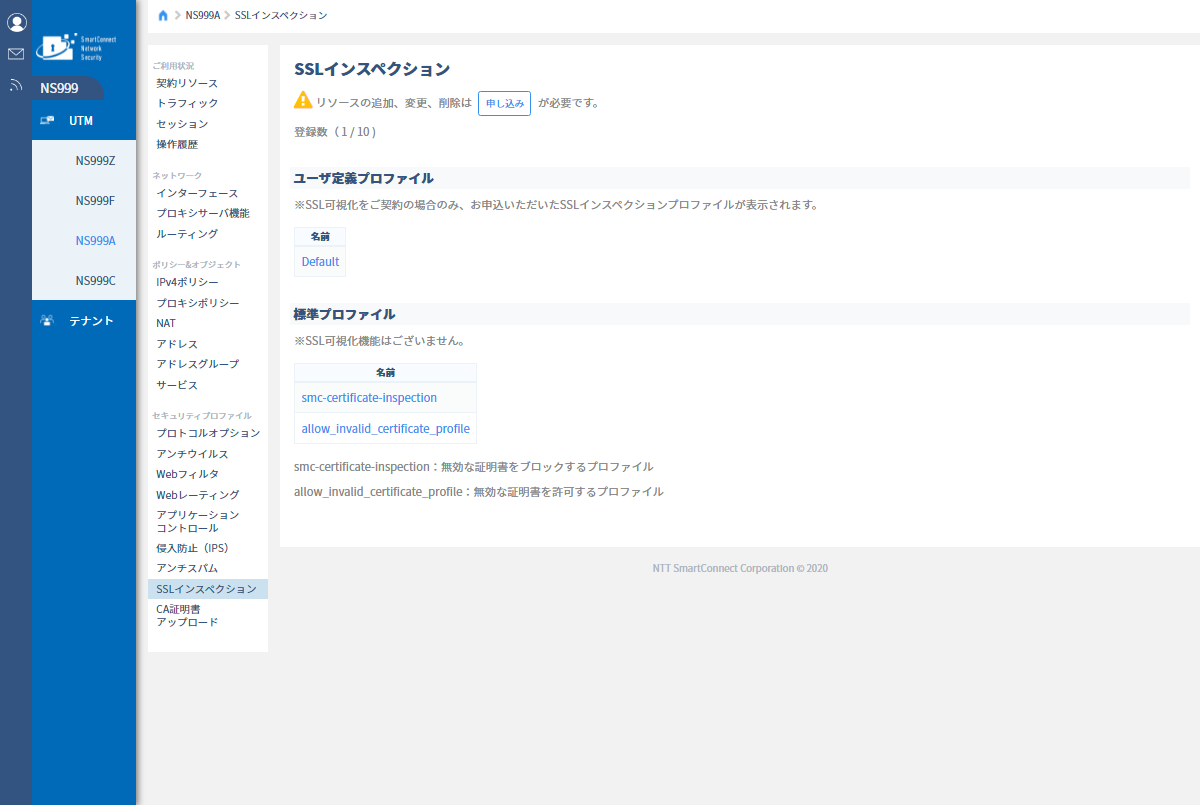1200x805 pixels.
Task: Click SSLインスペクション in the breadcrumb
Action: (x=281, y=15)
